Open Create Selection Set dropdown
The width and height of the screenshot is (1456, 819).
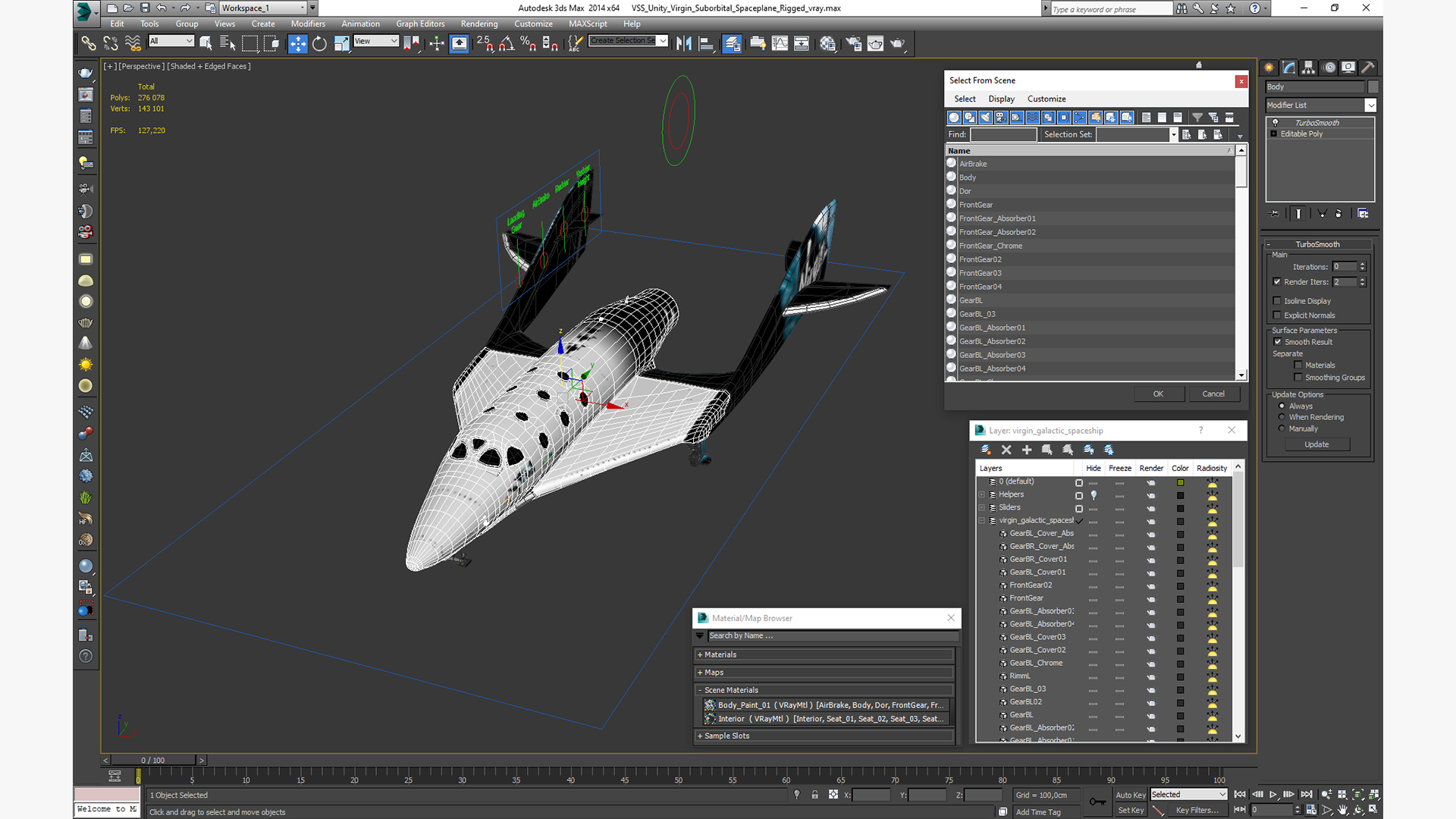(663, 41)
